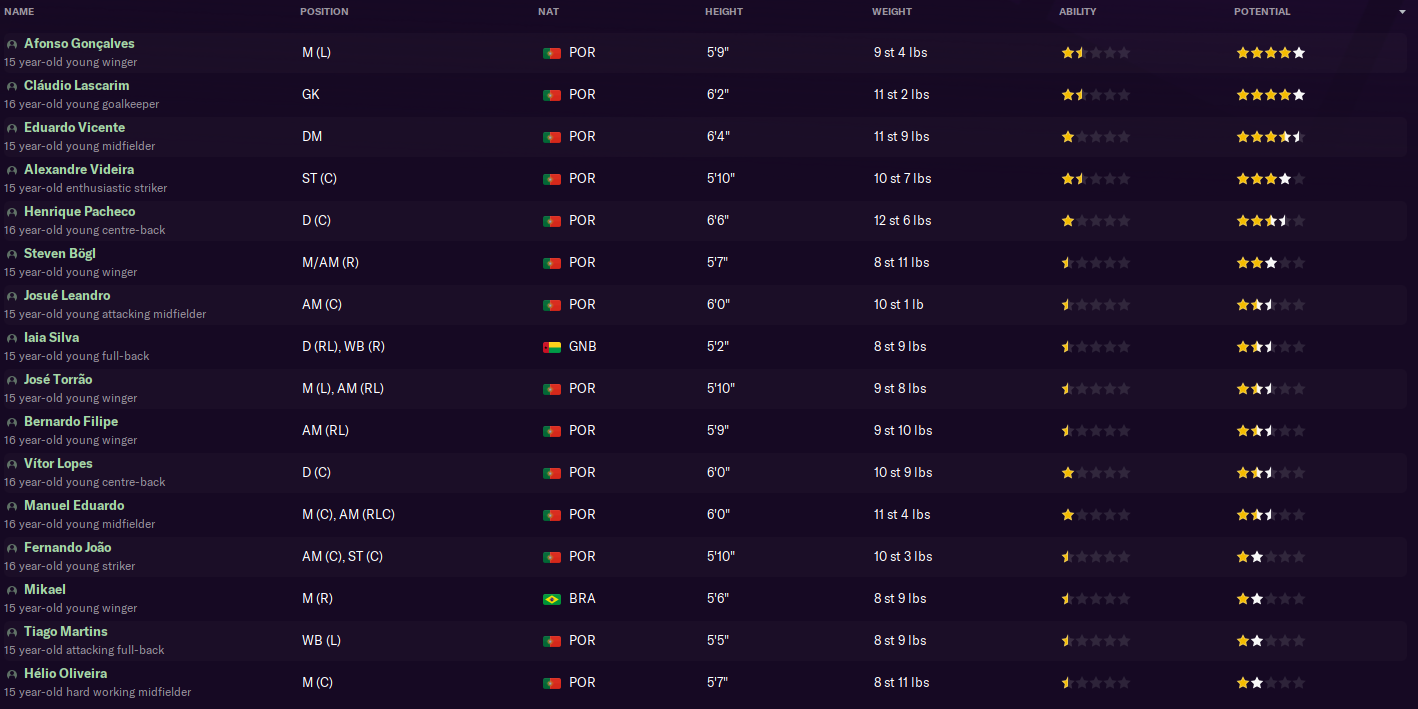Select the Manuel Eduardo player name
Image resolution: width=1418 pixels, height=709 pixels.
pyautogui.click(x=74, y=506)
